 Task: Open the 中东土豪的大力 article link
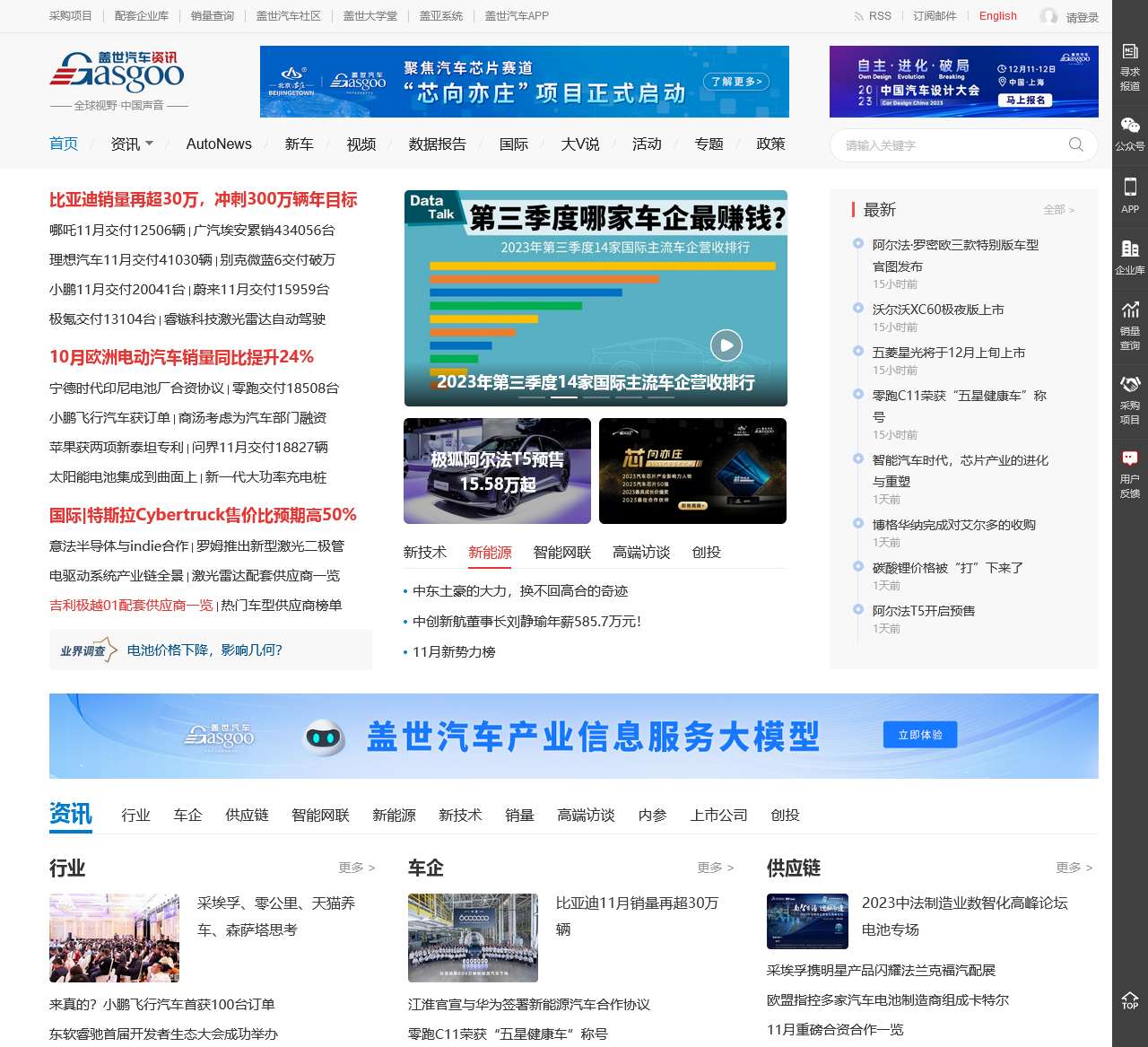(520, 590)
